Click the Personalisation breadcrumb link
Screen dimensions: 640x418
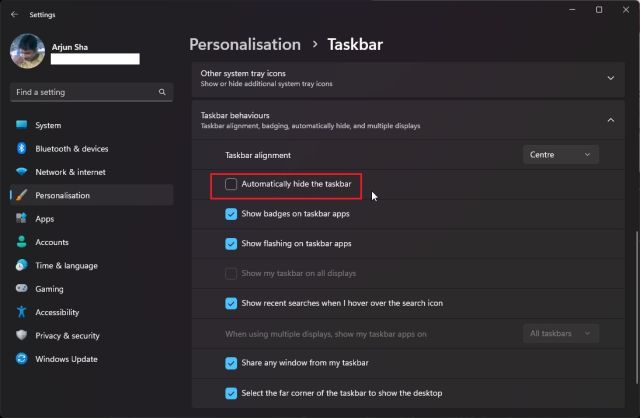point(245,45)
